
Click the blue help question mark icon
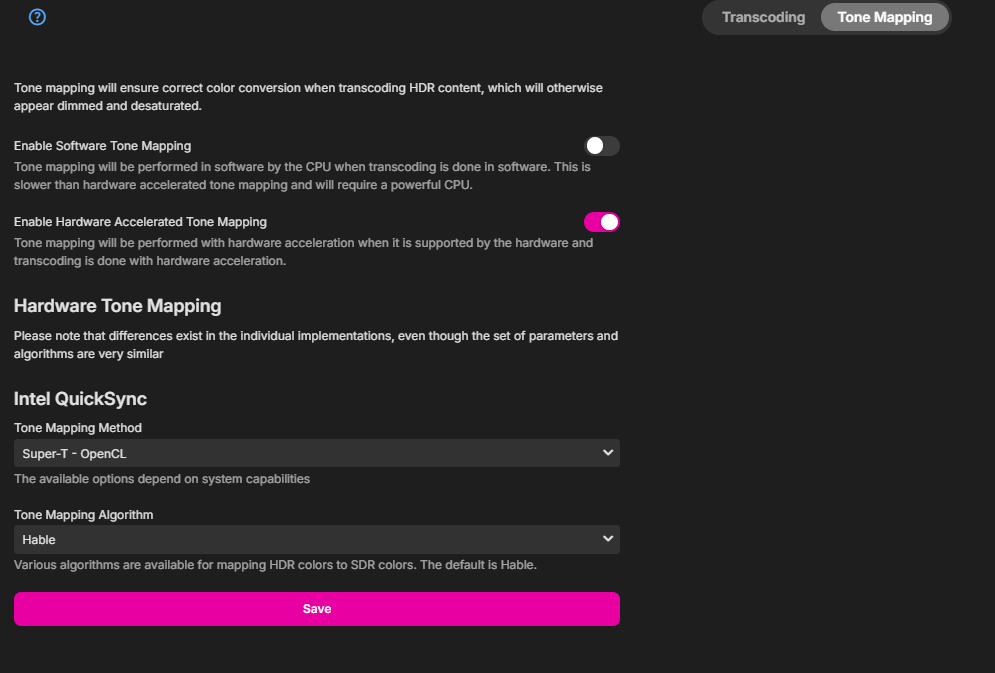pyautogui.click(x=38, y=17)
